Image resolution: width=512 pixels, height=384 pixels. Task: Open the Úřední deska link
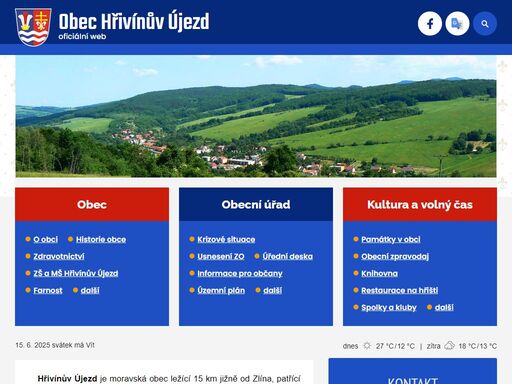tap(287, 256)
